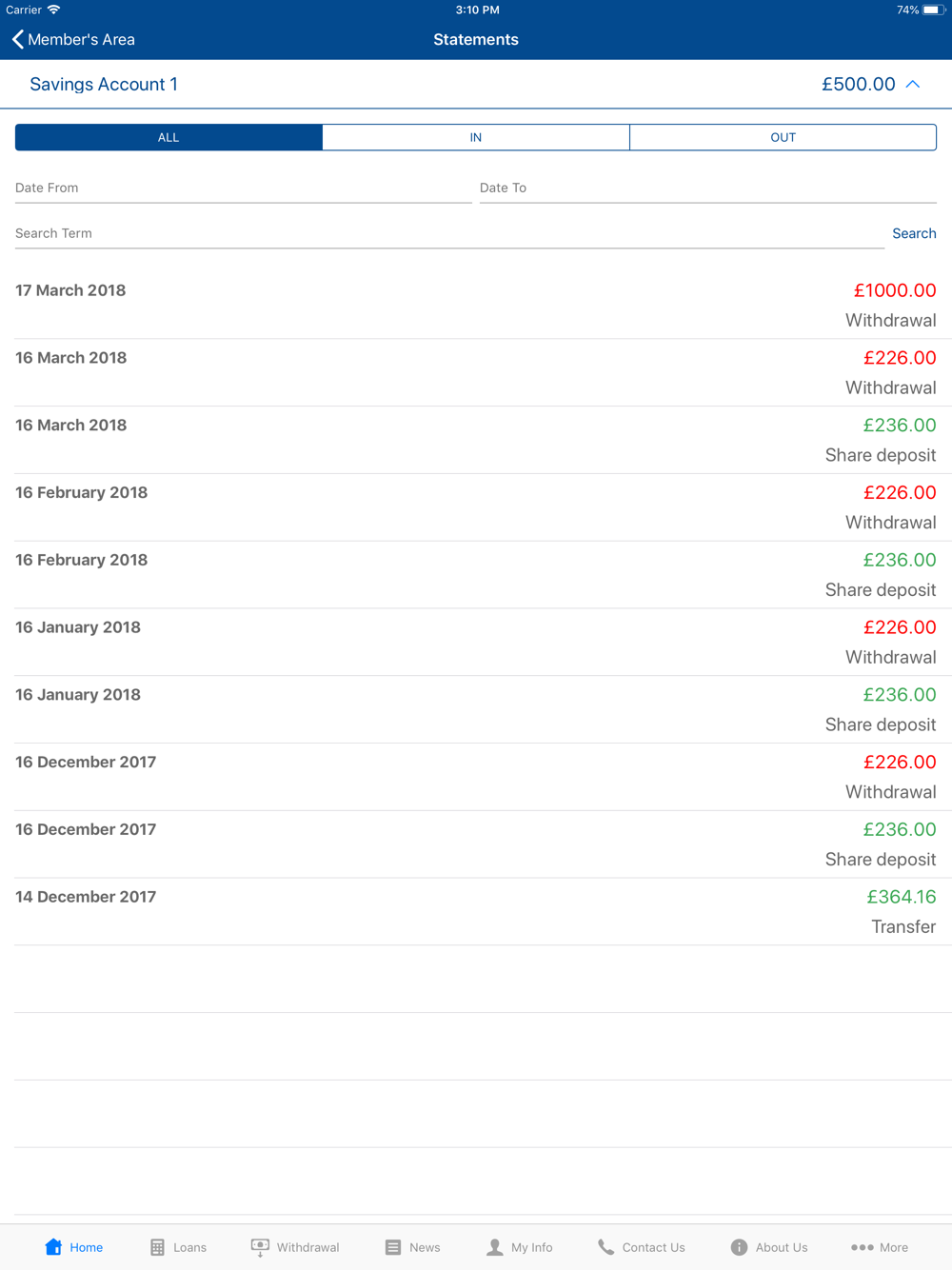The width and height of the screenshot is (952, 1270).
Task: Open the More dots icon
Action: 863,1247
